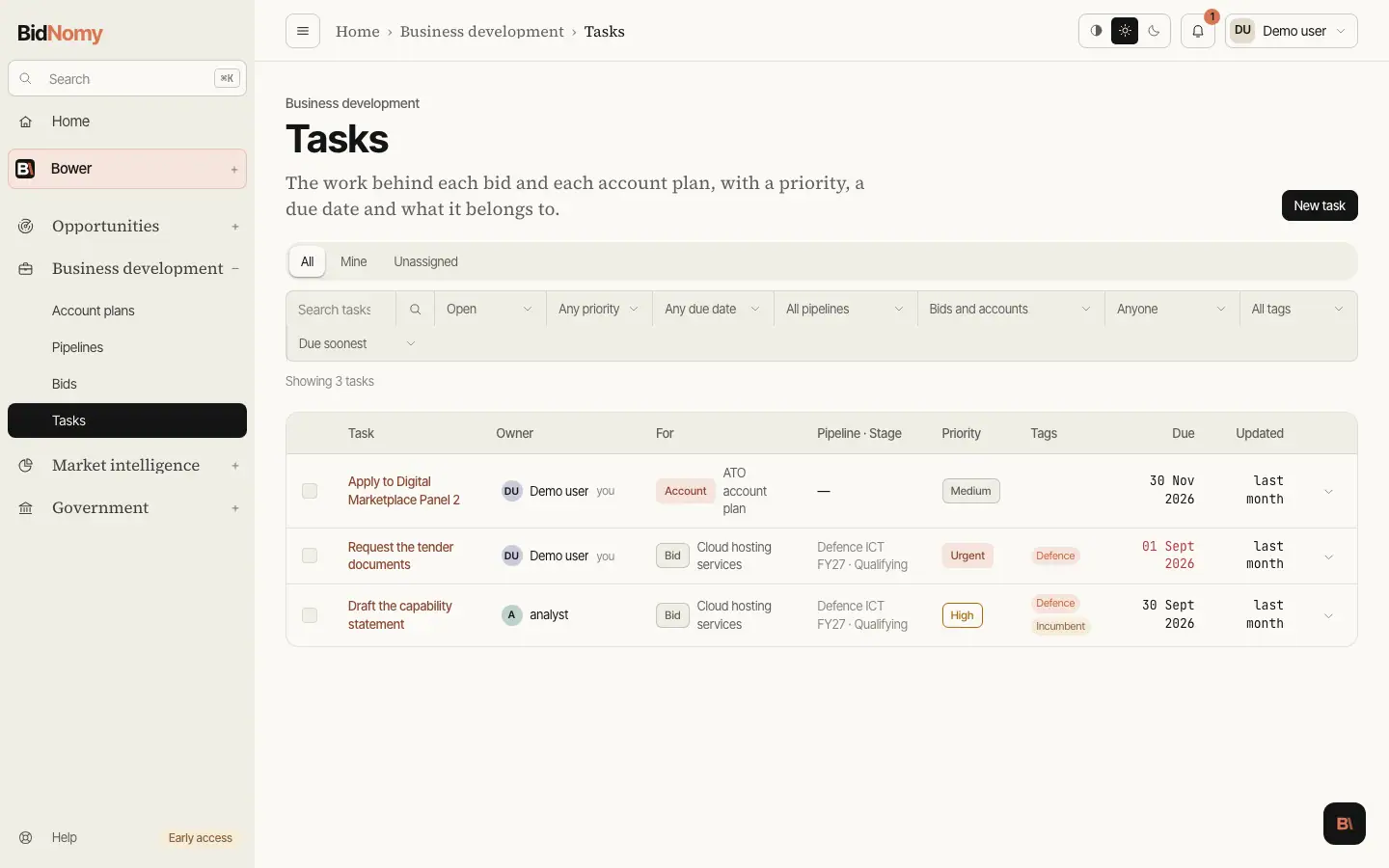Open the Due soonest sort dropdown
Image resolution: width=1389 pixels, height=868 pixels.
click(358, 344)
